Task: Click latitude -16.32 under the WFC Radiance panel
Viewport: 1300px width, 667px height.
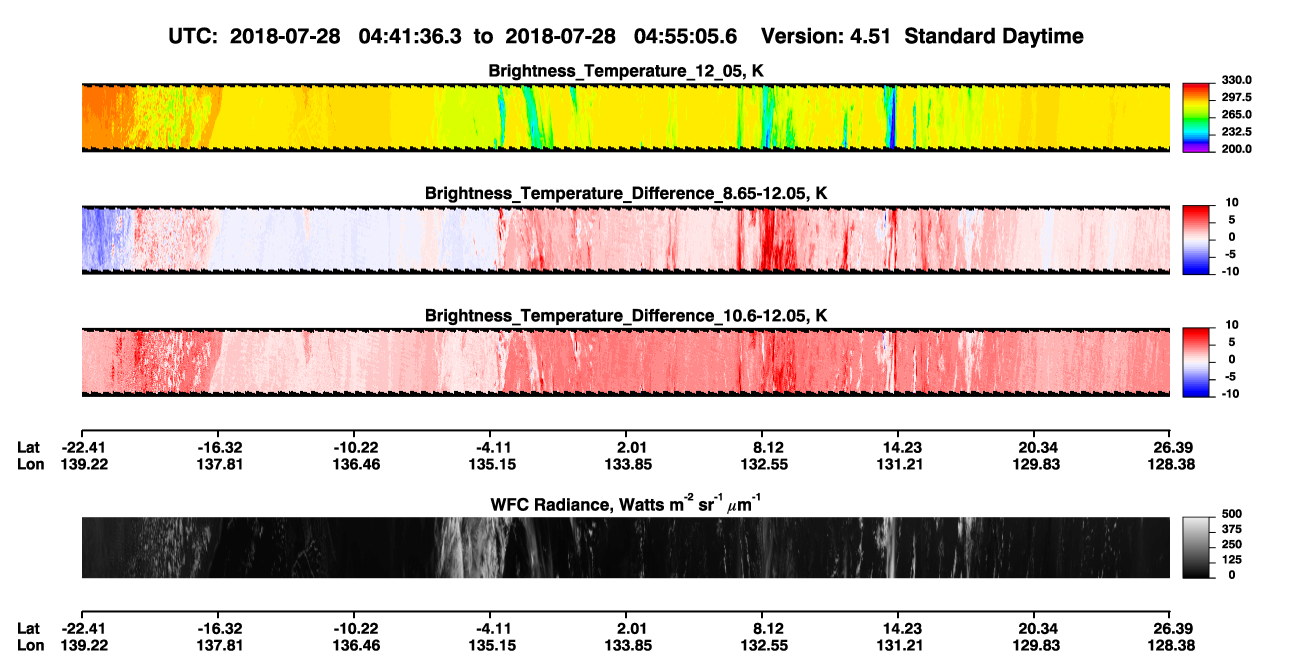Action: [218, 628]
